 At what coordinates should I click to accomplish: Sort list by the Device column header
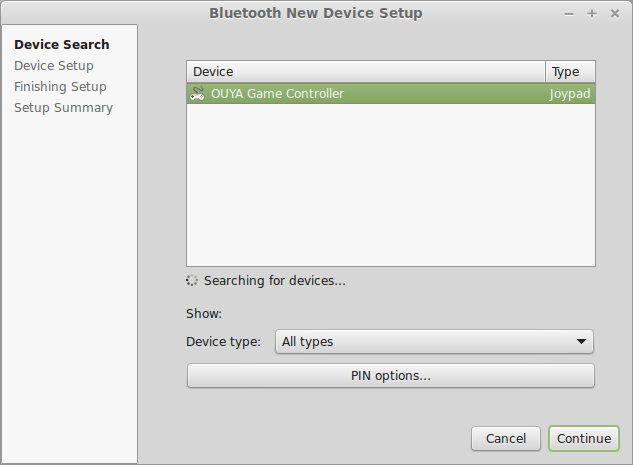click(x=366, y=72)
